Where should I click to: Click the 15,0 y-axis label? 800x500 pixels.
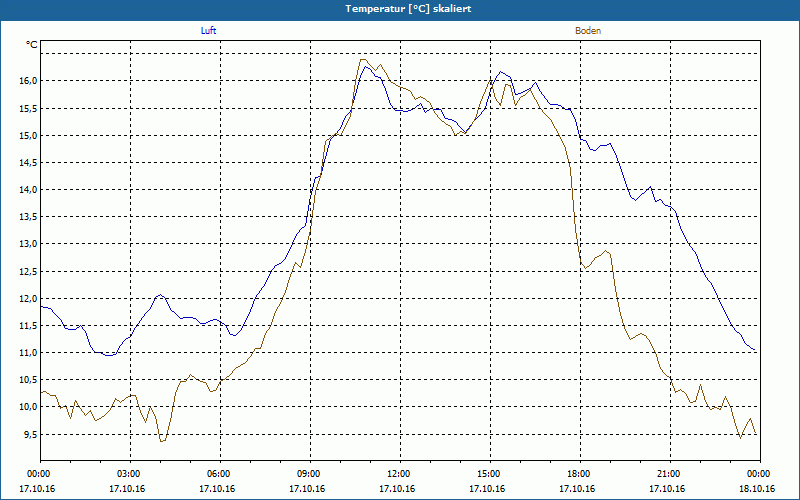(x=29, y=135)
